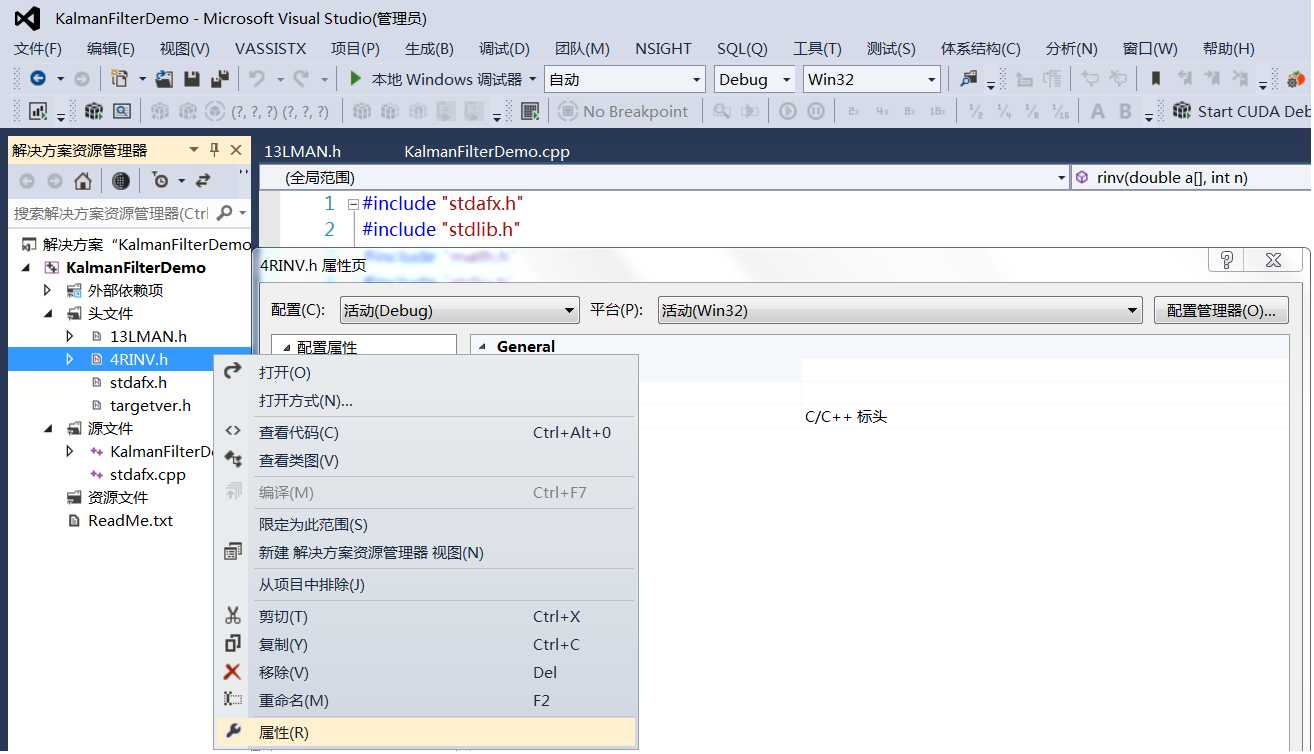This screenshot has width=1314, height=754.
Task: Open the NSIGHT menu
Action: pyautogui.click(x=663, y=48)
